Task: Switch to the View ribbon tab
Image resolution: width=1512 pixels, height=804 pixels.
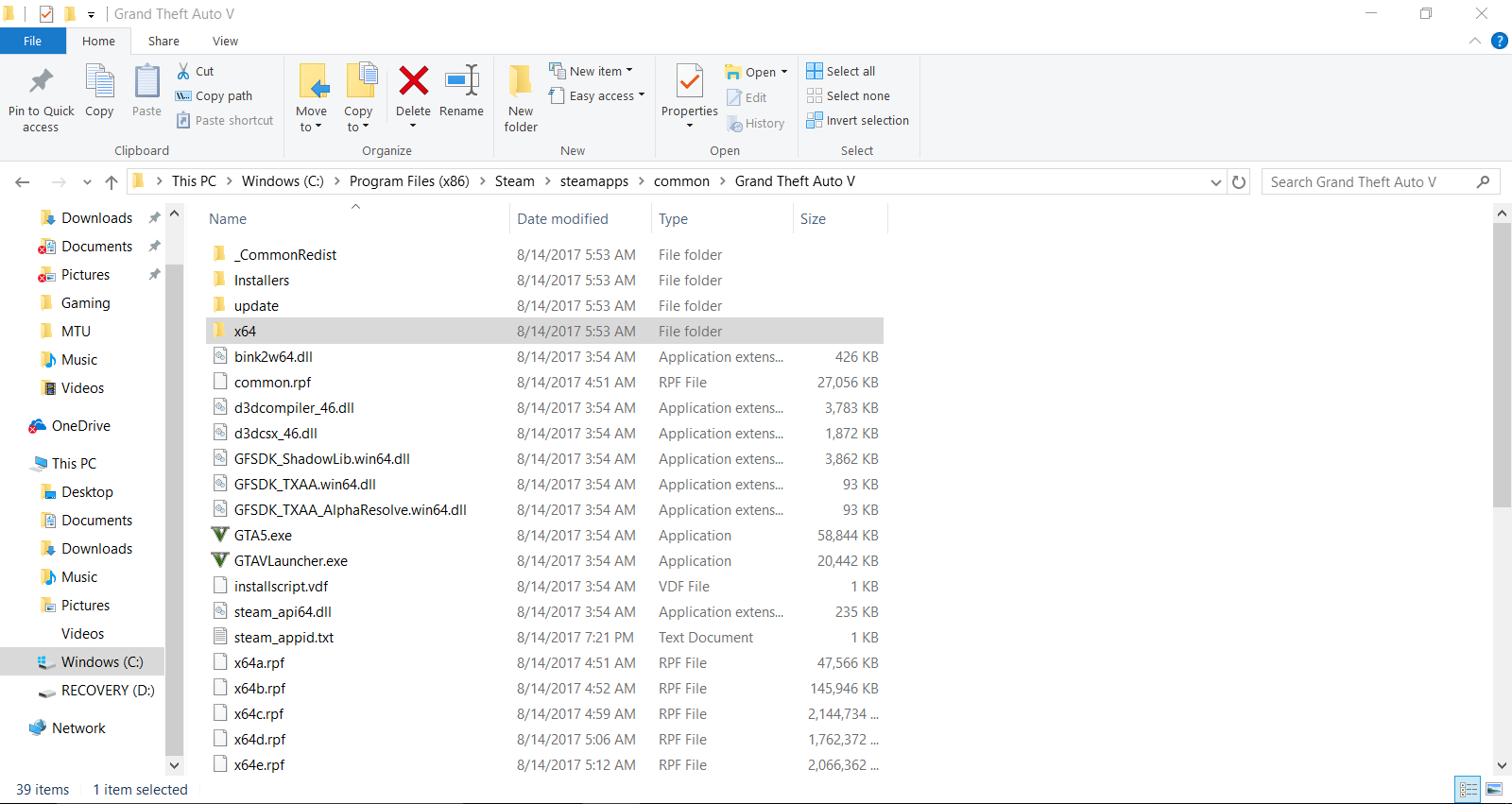Action: (225, 41)
